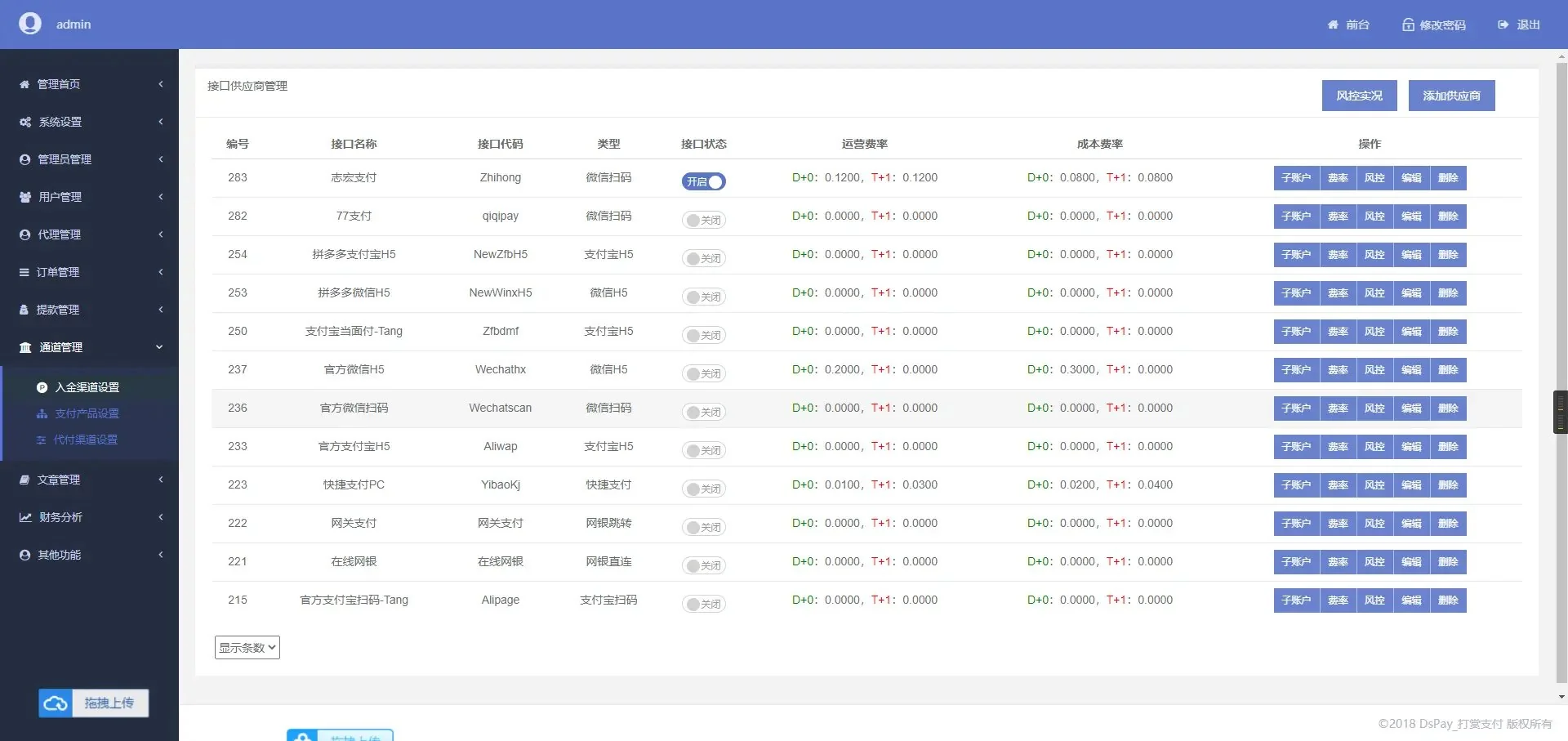Click the users icon for 用户管理
The height and width of the screenshot is (741, 1568).
25,197
